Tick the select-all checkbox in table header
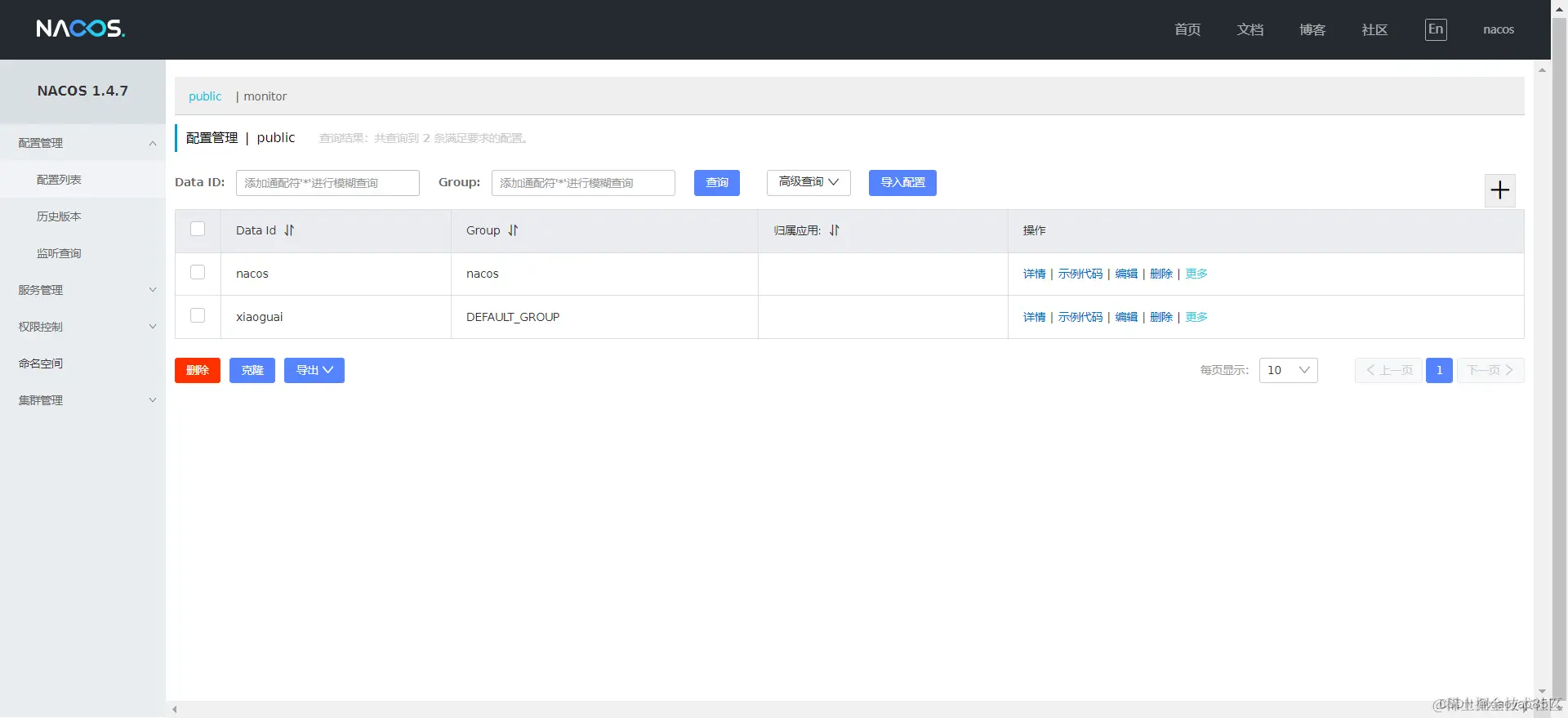Screen dimensions: 1568x718 (198, 229)
